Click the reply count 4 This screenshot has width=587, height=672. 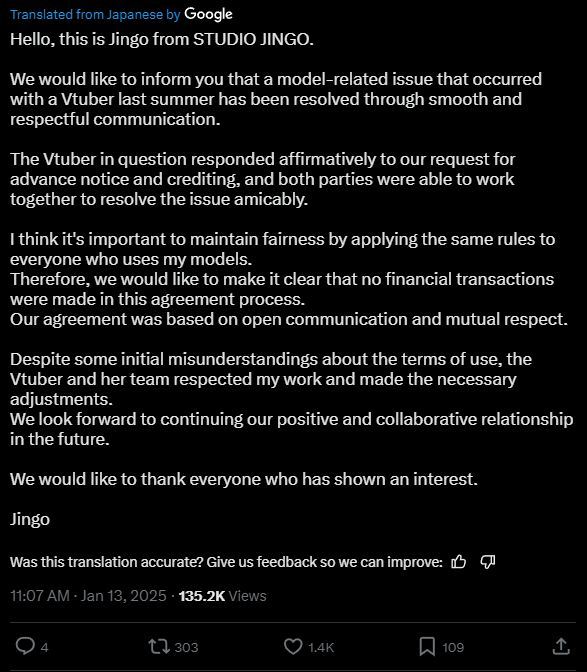pos(45,647)
